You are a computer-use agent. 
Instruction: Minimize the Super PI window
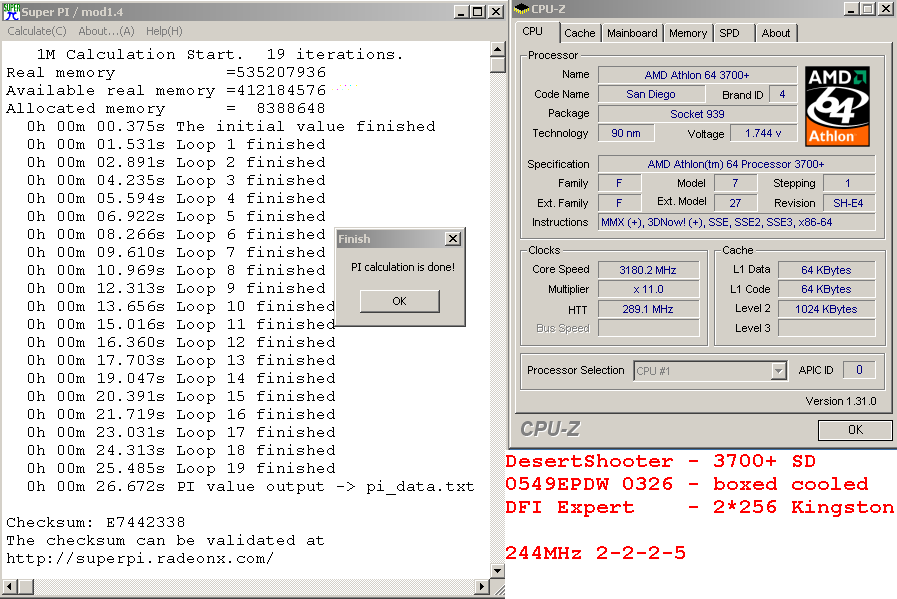[462, 11]
